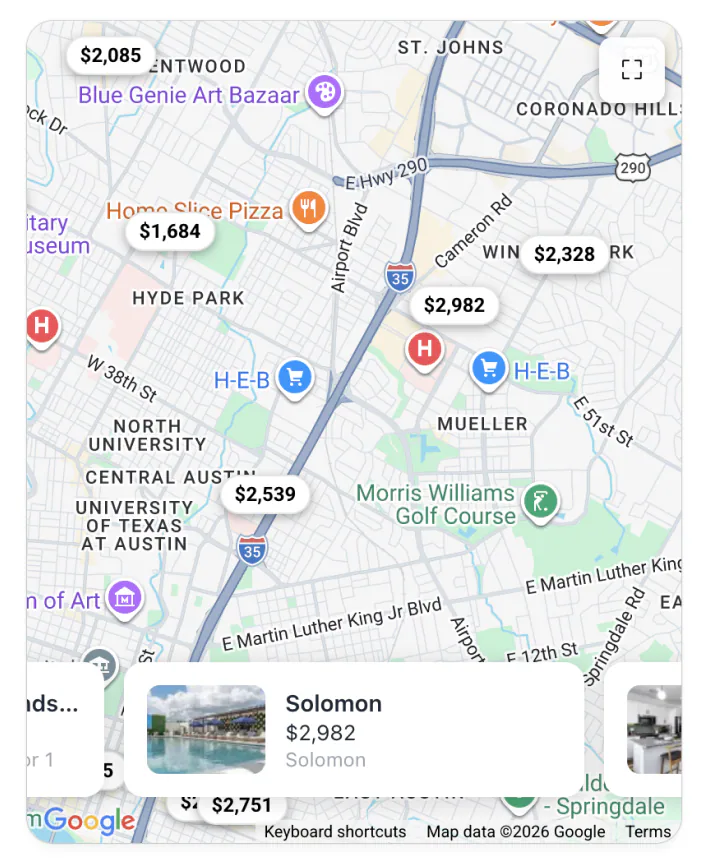Click the $1,684 price marker near Hyde Park
Image resolution: width=706 pixels, height=860 pixels.
(x=171, y=231)
